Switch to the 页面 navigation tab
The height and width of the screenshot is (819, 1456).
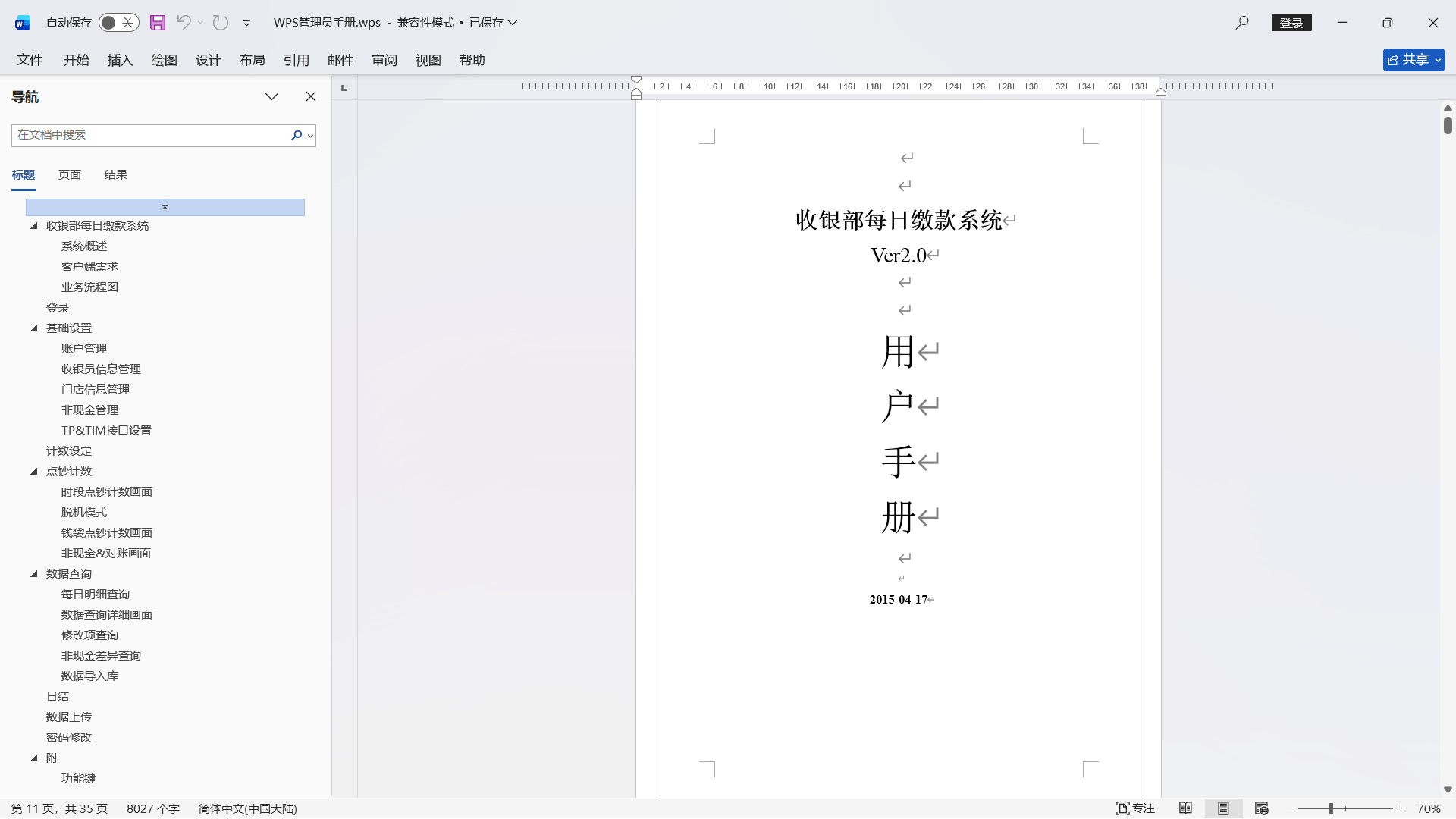70,175
